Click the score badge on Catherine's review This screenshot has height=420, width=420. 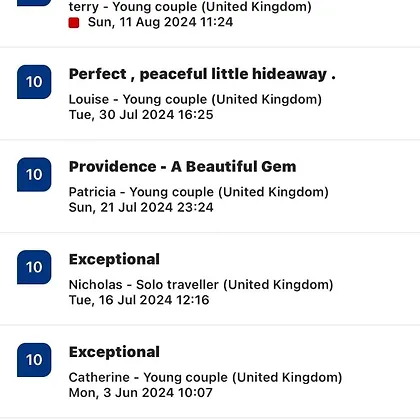coord(34,360)
